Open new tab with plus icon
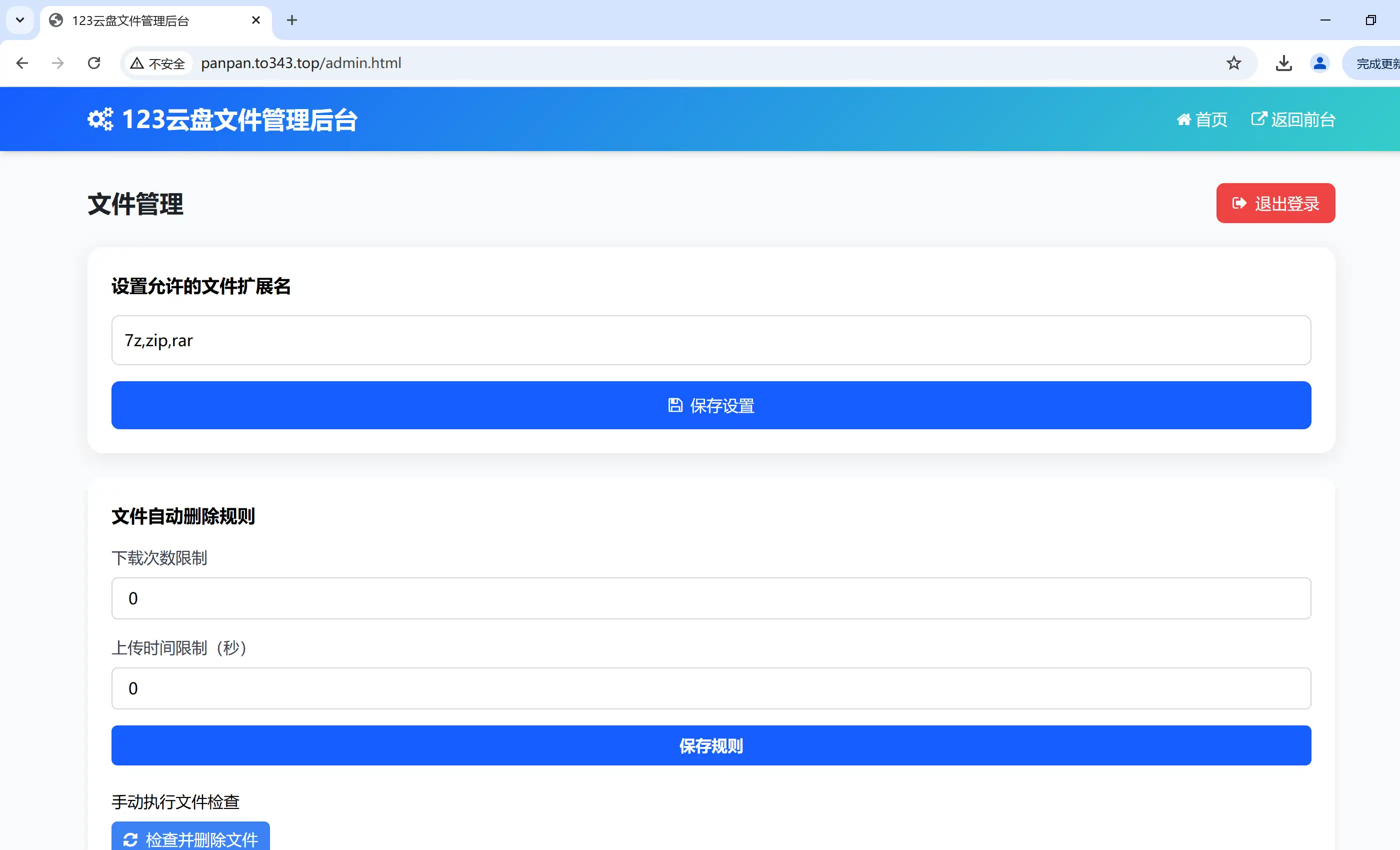The image size is (1400, 850). pos(292,21)
